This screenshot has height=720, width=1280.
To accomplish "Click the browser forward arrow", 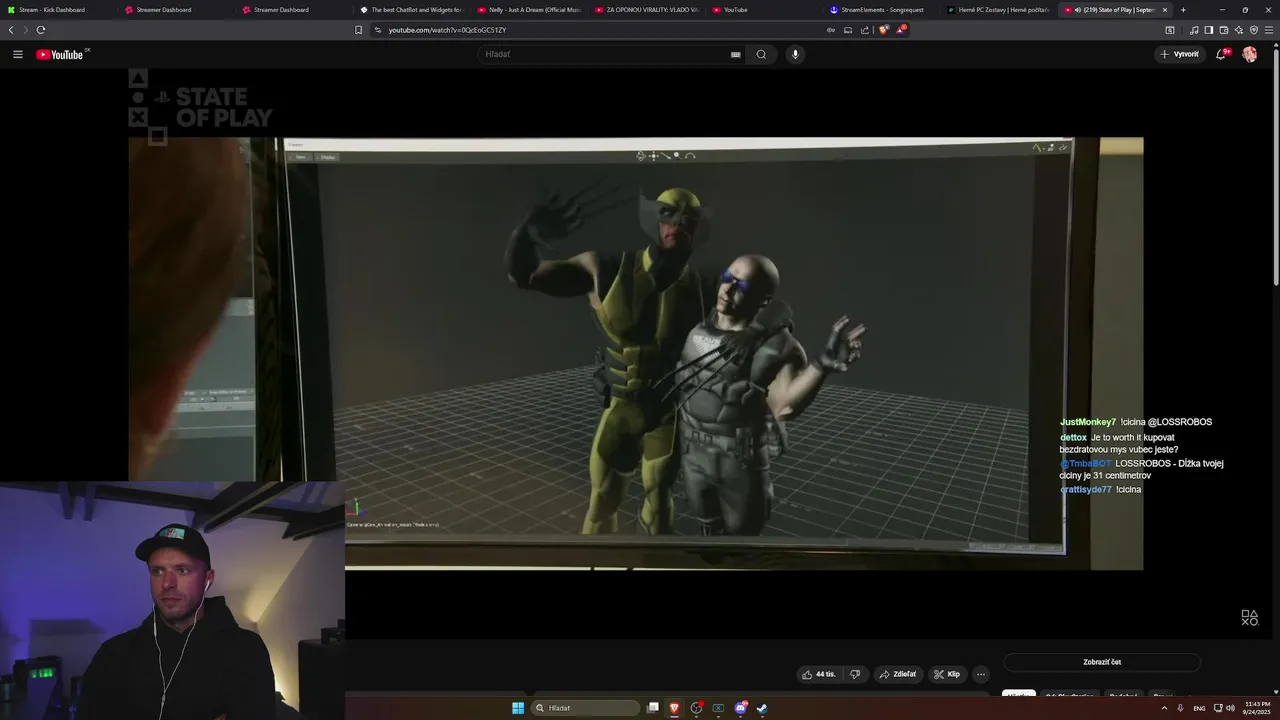I will click(25, 30).
